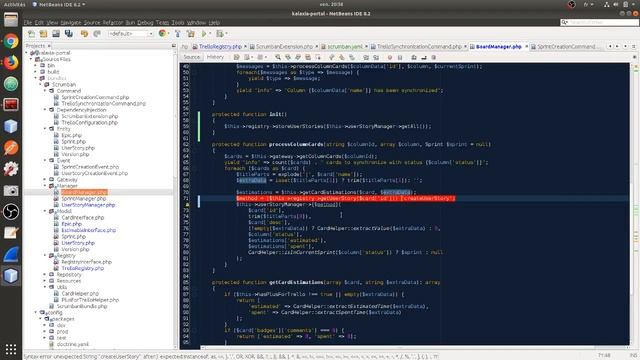Click the Build Project hammer icon

[178, 34]
